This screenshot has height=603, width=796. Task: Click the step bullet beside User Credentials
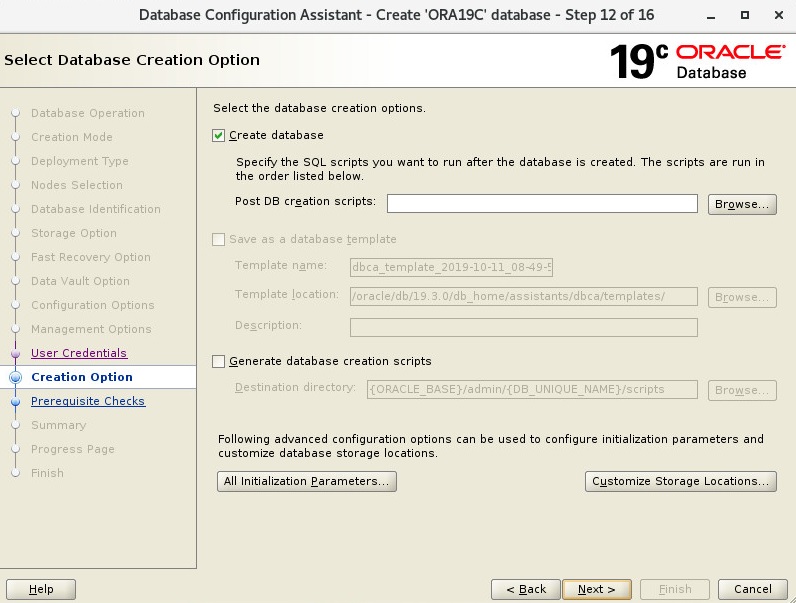click(16, 353)
